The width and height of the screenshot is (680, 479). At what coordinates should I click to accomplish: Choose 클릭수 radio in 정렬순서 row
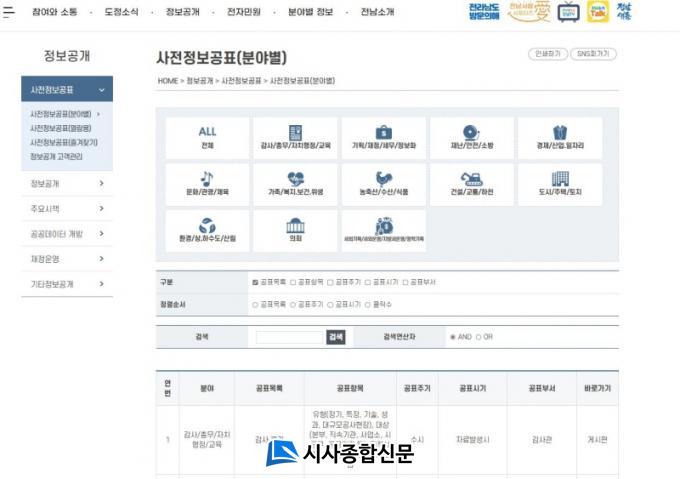pos(368,305)
